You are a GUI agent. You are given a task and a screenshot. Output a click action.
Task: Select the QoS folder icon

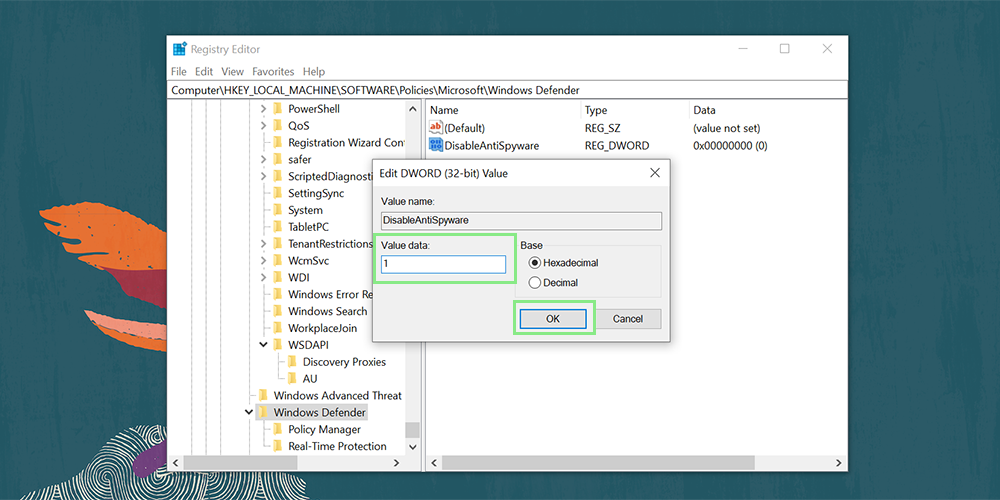click(x=277, y=126)
